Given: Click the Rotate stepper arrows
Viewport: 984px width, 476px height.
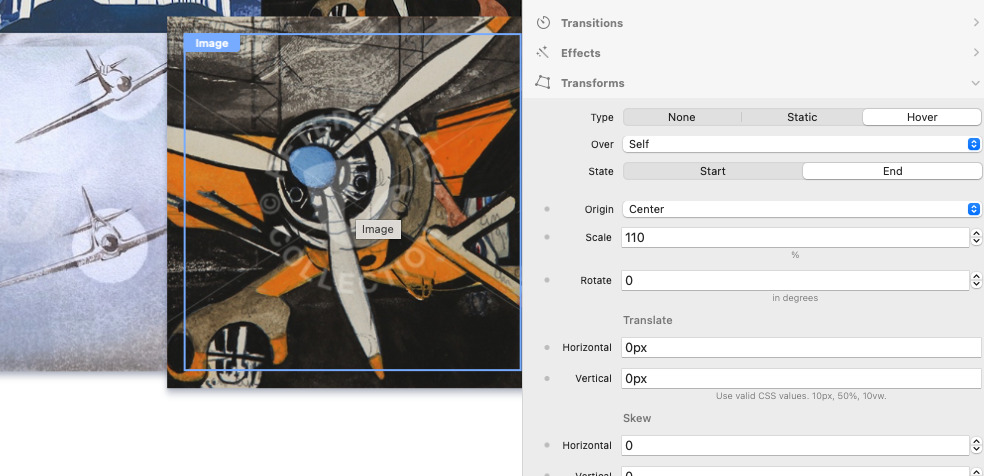Looking at the screenshot, I should pos(976,280).
